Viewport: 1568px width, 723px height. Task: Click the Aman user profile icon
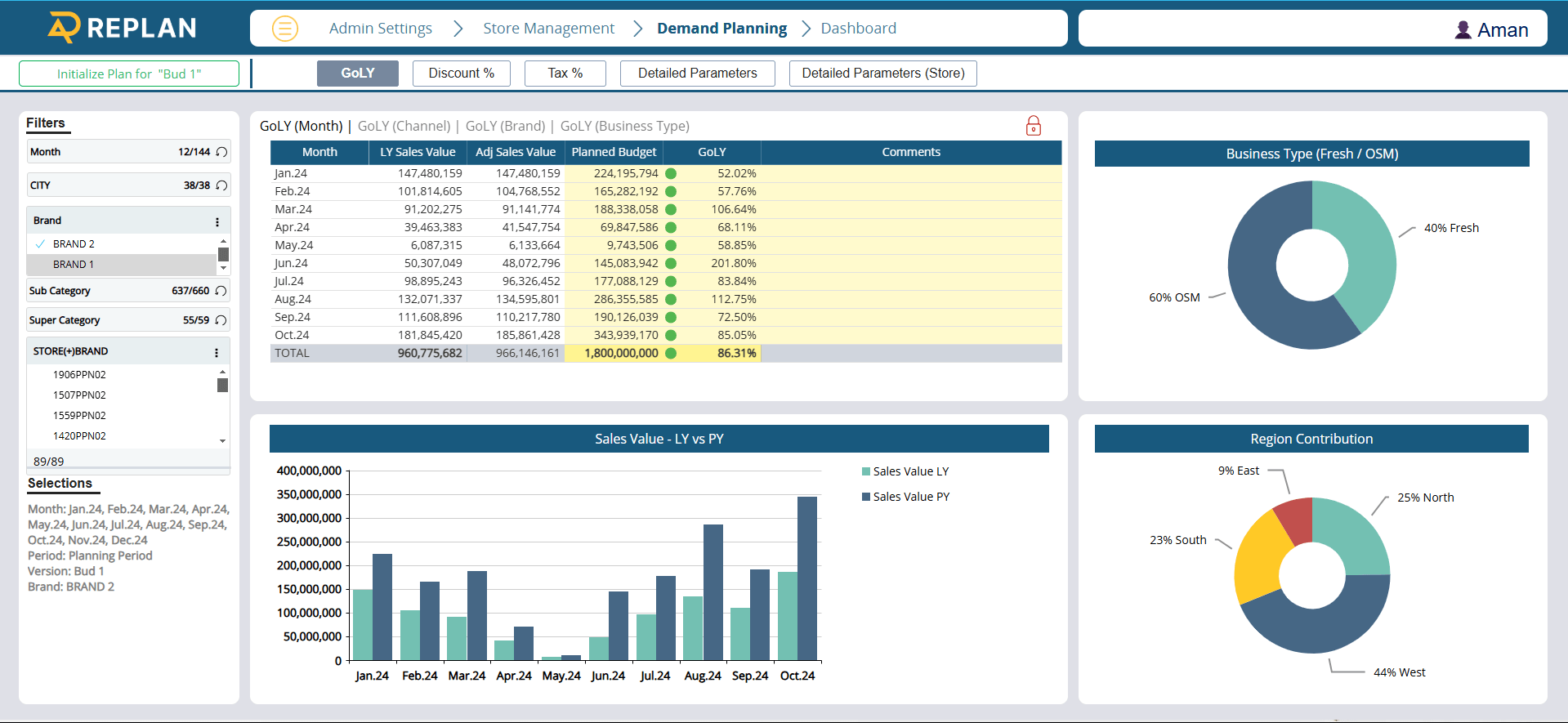(x=1463, y=30)
